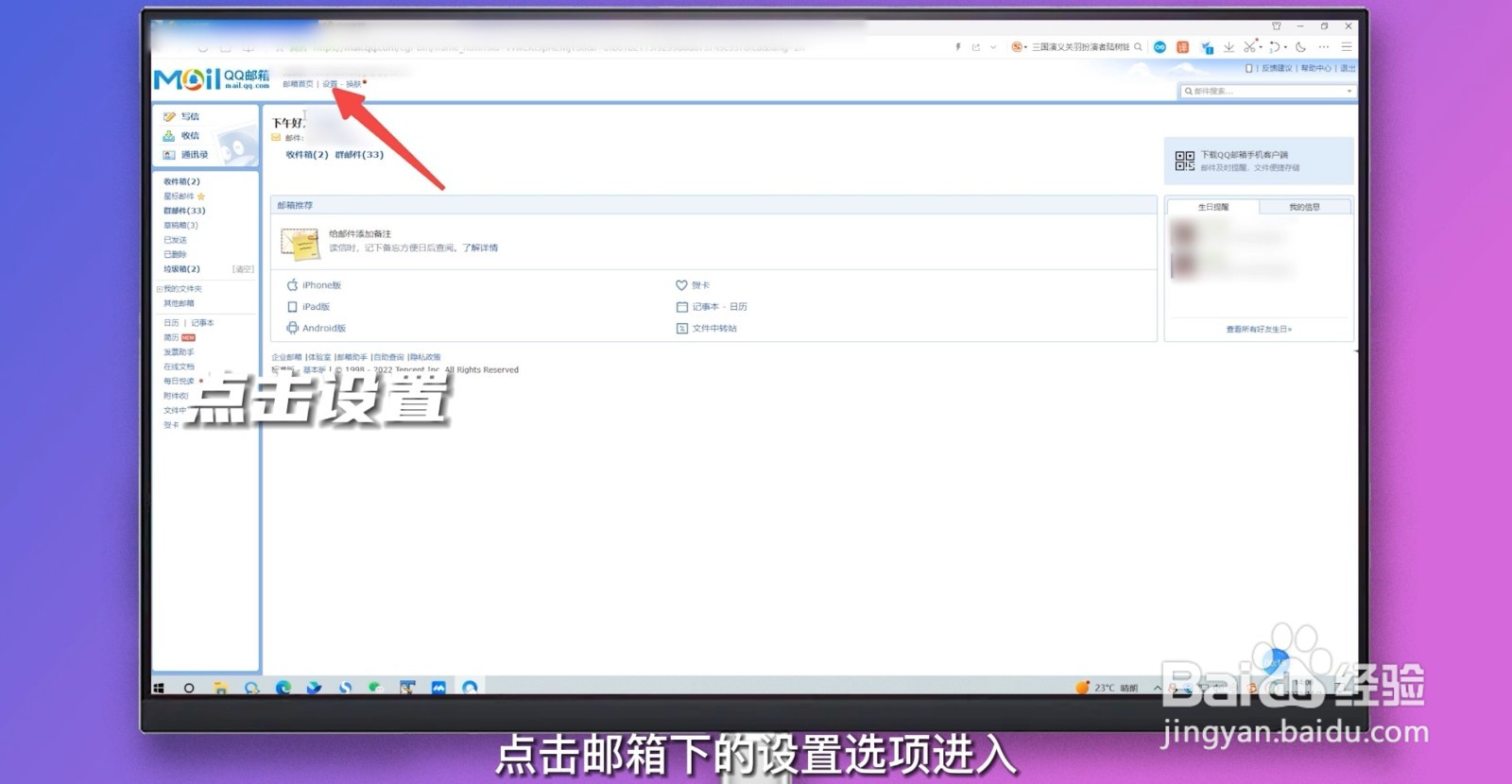The image size is (1512, 784).
Task: Click the Apple icon beside iPhone版
Action: [x=293, y=285]
